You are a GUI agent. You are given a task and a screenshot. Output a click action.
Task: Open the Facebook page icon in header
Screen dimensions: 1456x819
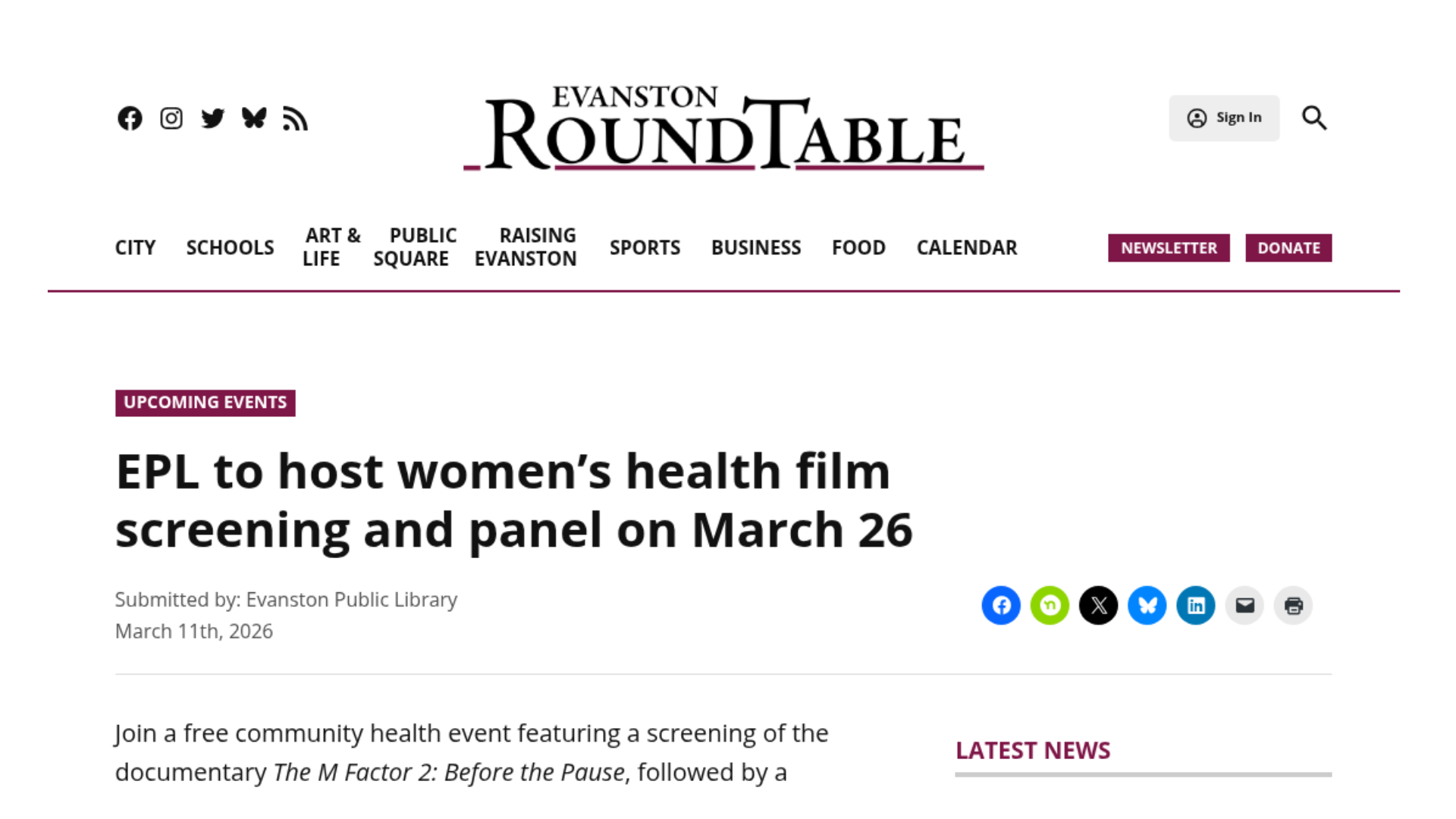point(130,118)
